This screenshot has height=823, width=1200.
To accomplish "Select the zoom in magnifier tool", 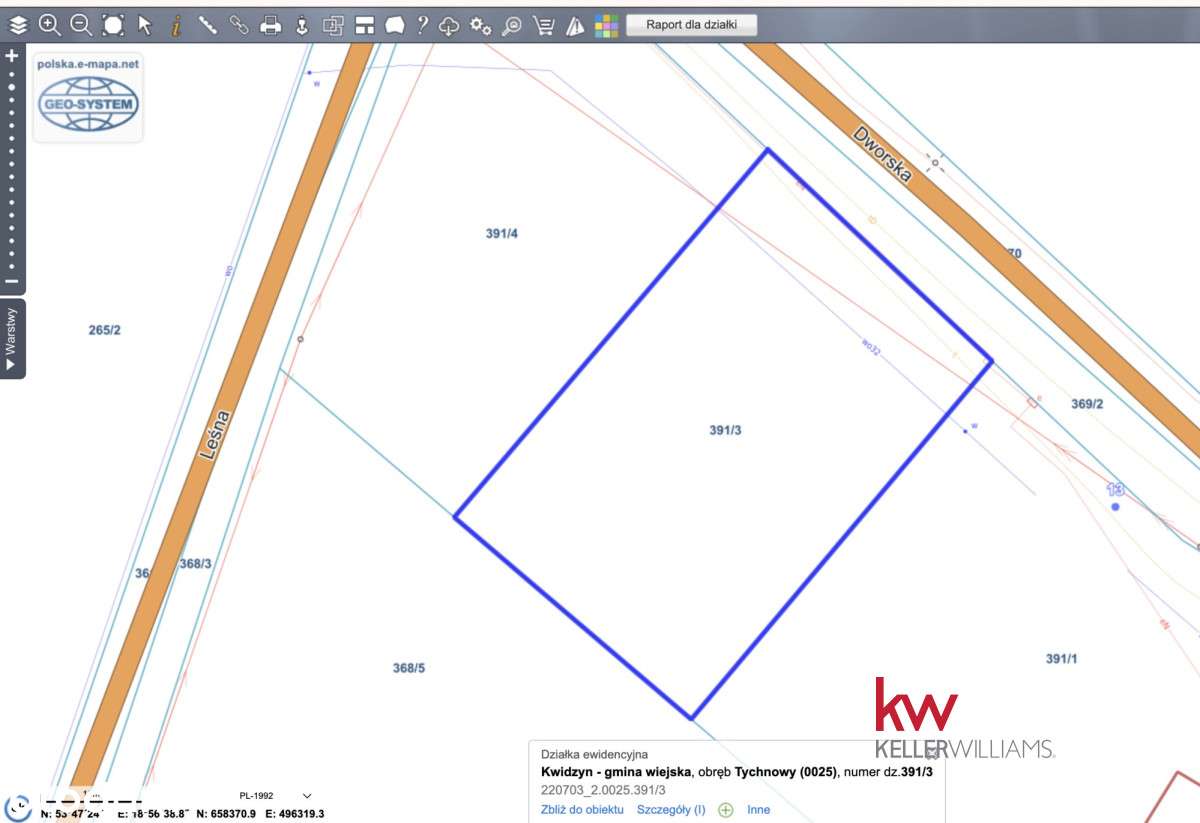I will (x=49, y=25).
